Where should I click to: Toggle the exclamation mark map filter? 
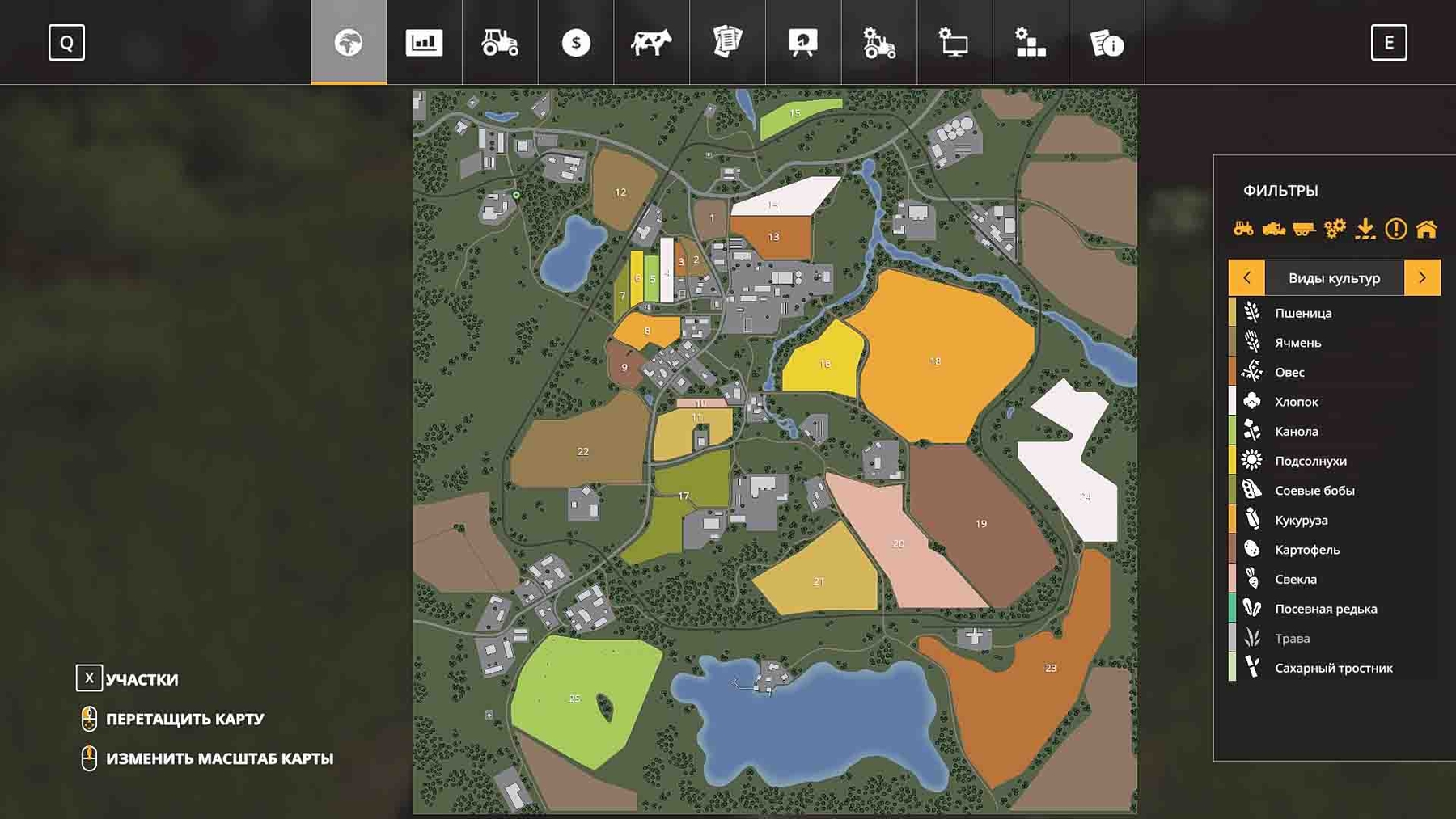coord(1395,230)
